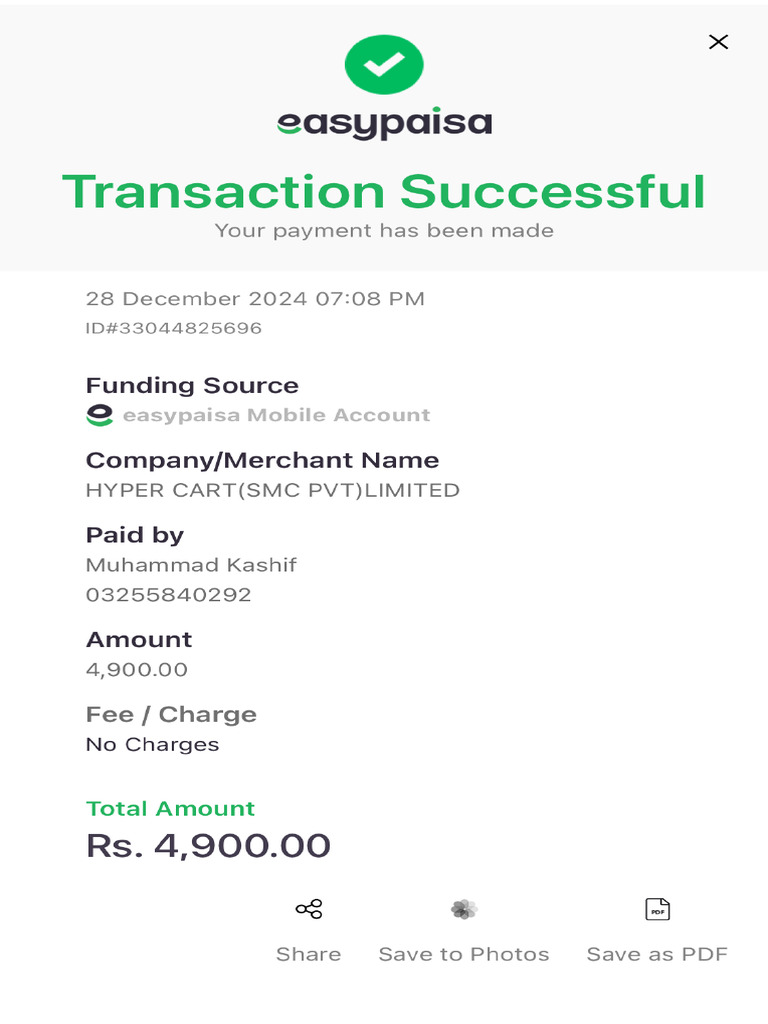Click the easypaisa Mobile Account logo icon

pyautogui.click(x=99, y=415)
